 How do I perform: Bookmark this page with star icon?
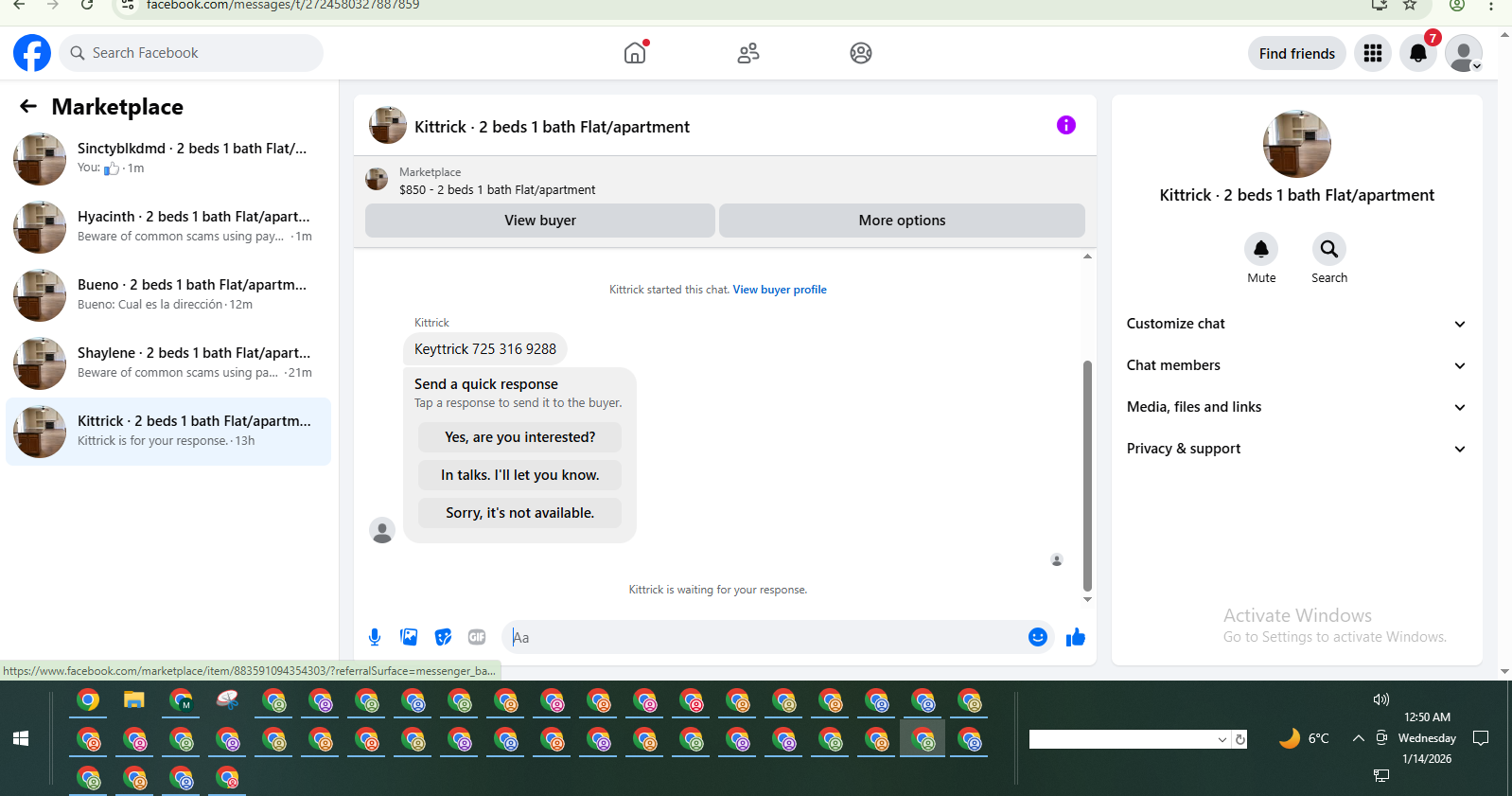coord(1410,5)
